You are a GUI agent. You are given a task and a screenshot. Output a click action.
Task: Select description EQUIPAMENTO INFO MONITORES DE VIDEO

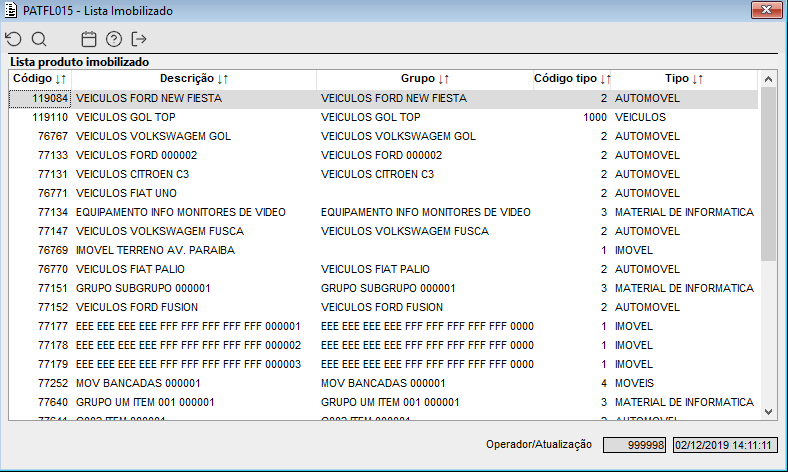pyautogui.click(x=180, y=213)
